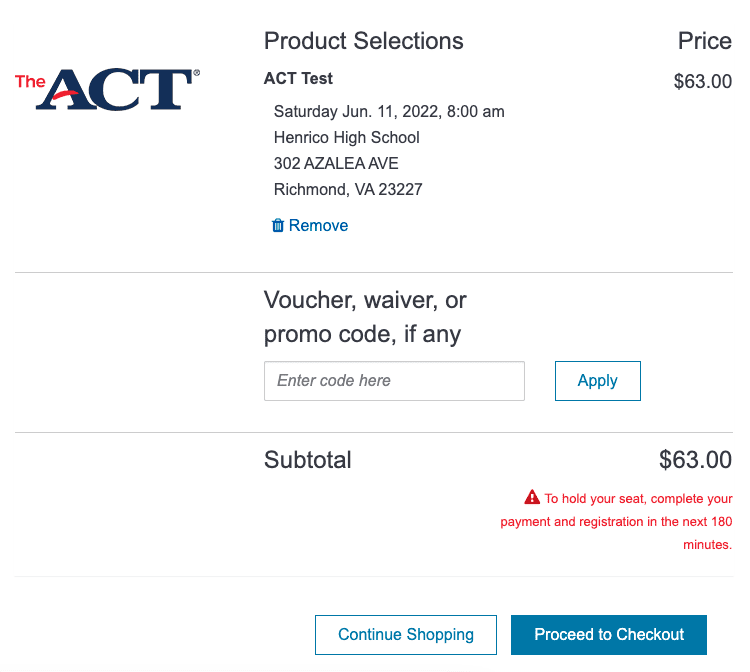The width and height of the screenshot is (750, 672).
Task: Click the registered trademark symbol on logo
Action: tap(196, 73)
